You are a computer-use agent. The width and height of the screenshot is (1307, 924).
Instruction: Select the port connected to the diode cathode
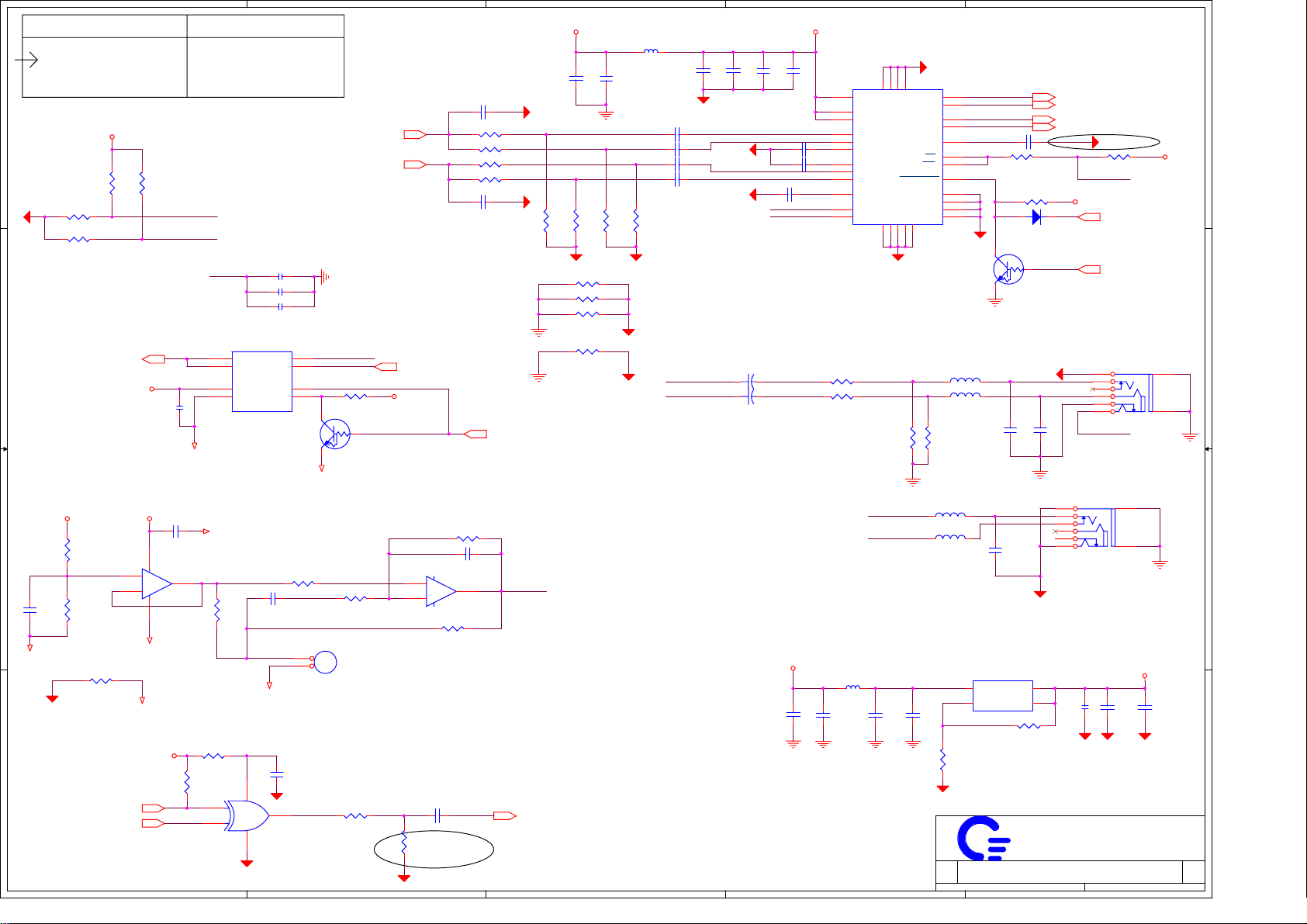point(1089,217)
